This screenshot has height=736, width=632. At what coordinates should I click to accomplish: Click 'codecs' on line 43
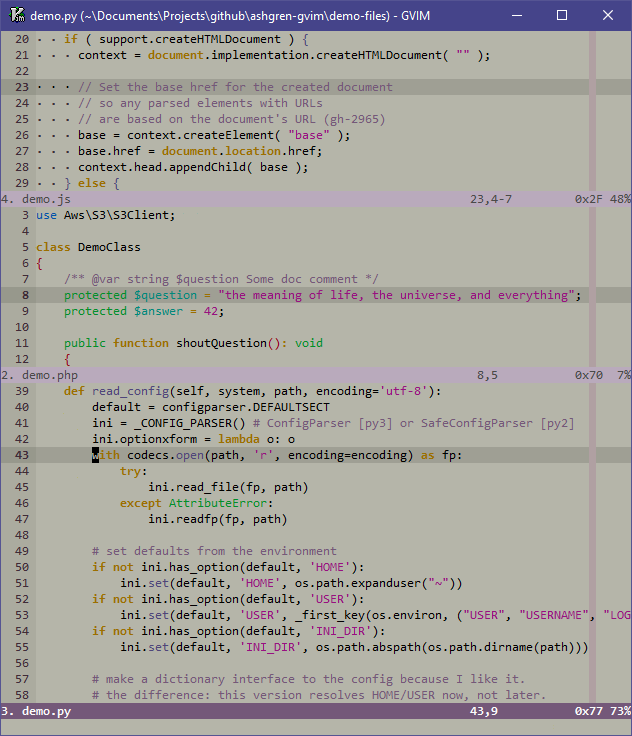pos(148,455)
